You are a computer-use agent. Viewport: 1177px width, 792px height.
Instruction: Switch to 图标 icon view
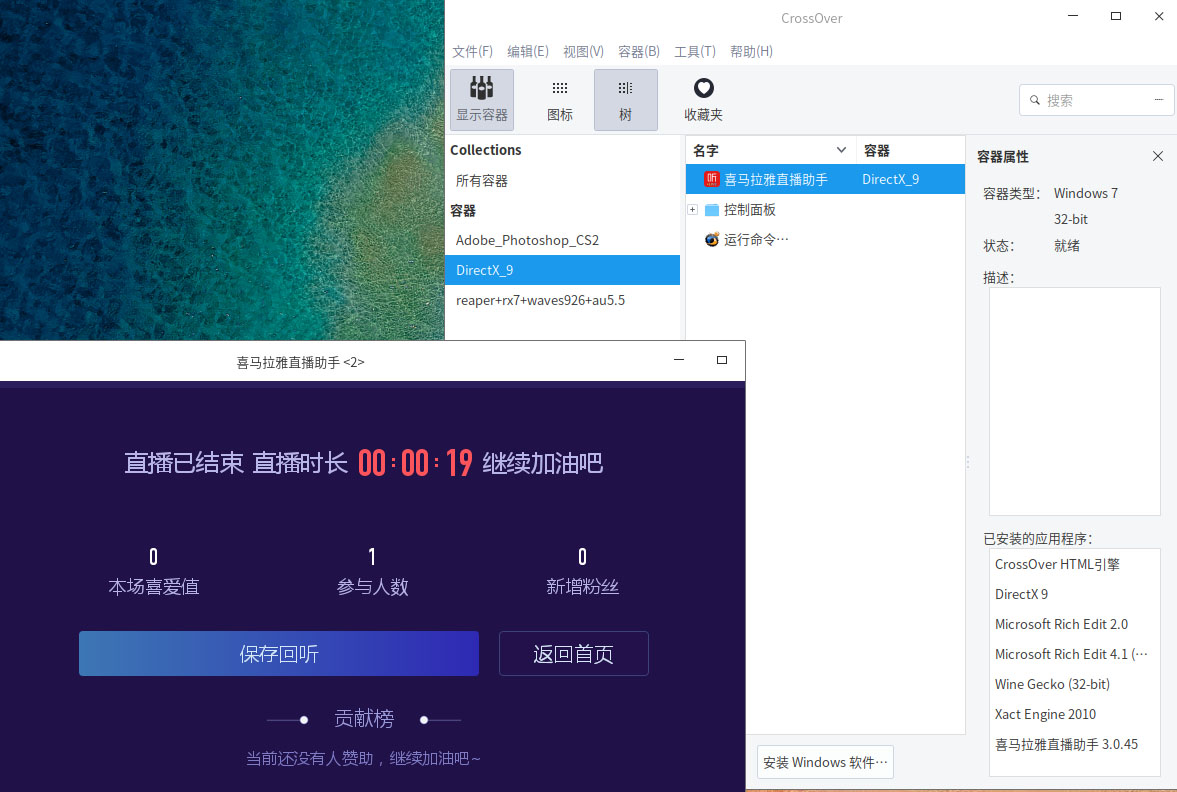(560, 99)
